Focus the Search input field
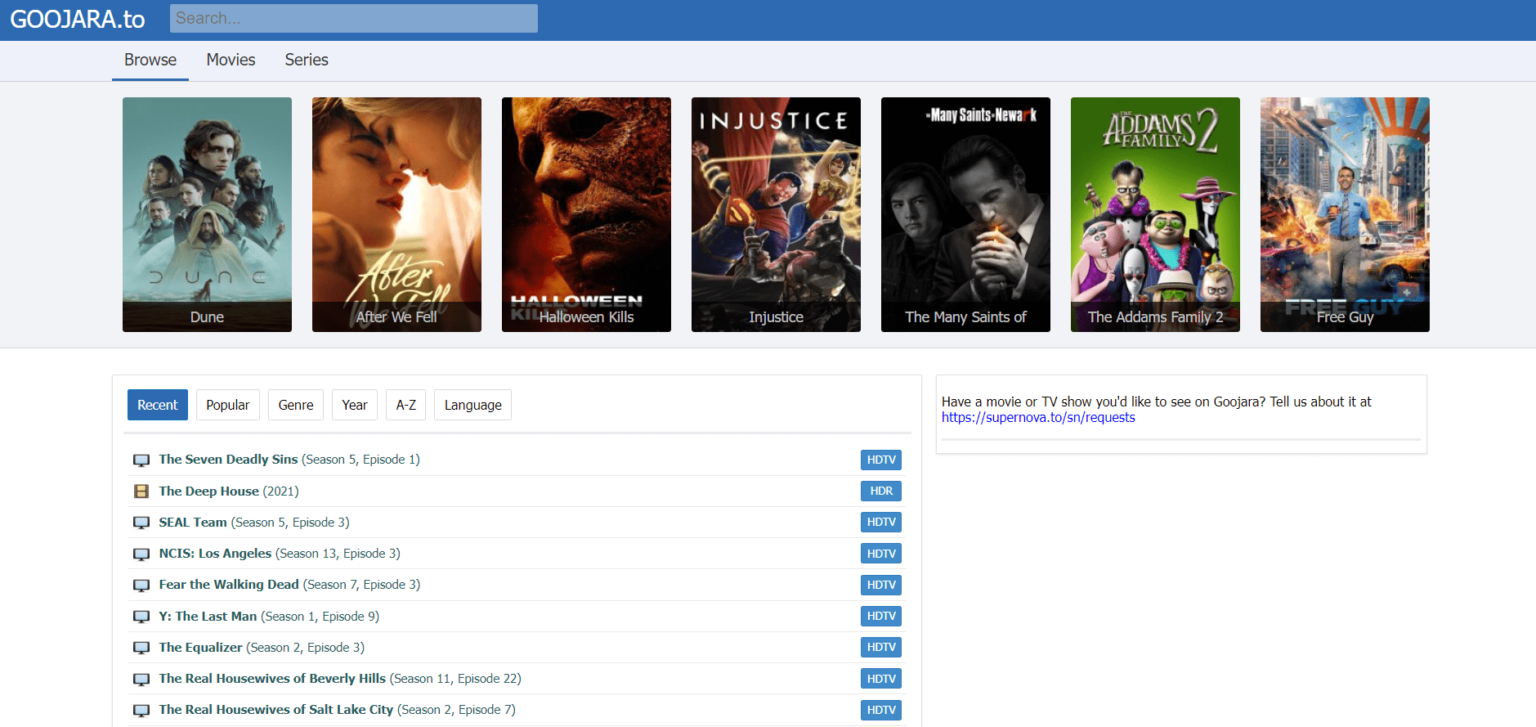 point(354,18)
